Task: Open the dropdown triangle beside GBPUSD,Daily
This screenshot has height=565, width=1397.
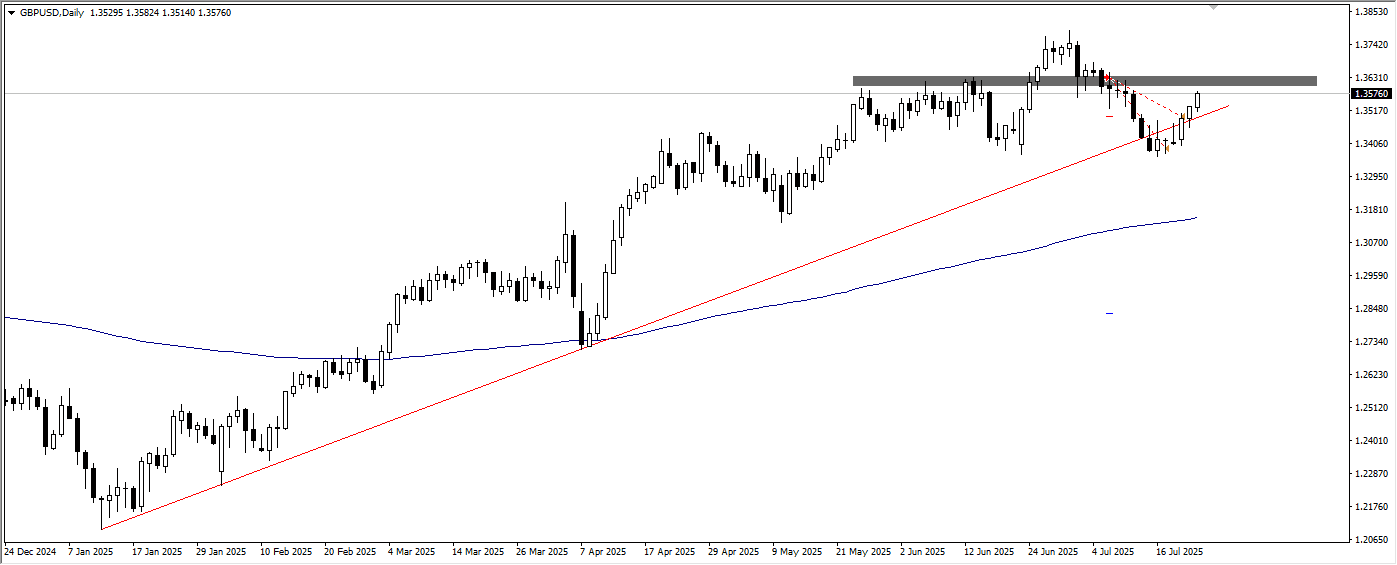Action: [11, 13]
